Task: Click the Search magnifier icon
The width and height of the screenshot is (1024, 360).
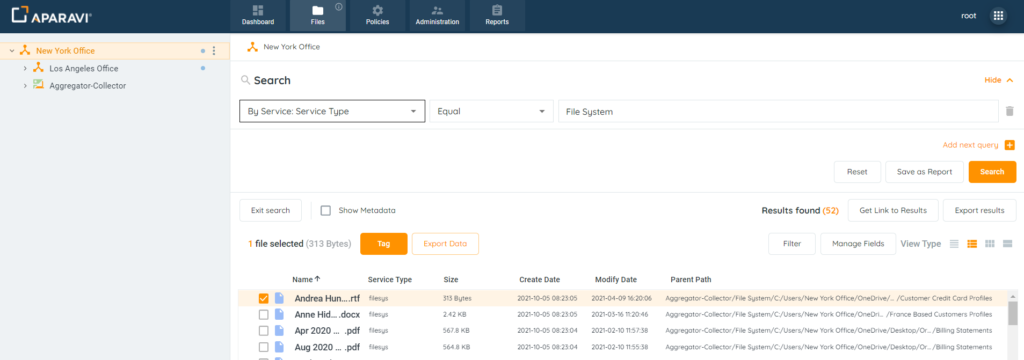Action: coord(246,80)
